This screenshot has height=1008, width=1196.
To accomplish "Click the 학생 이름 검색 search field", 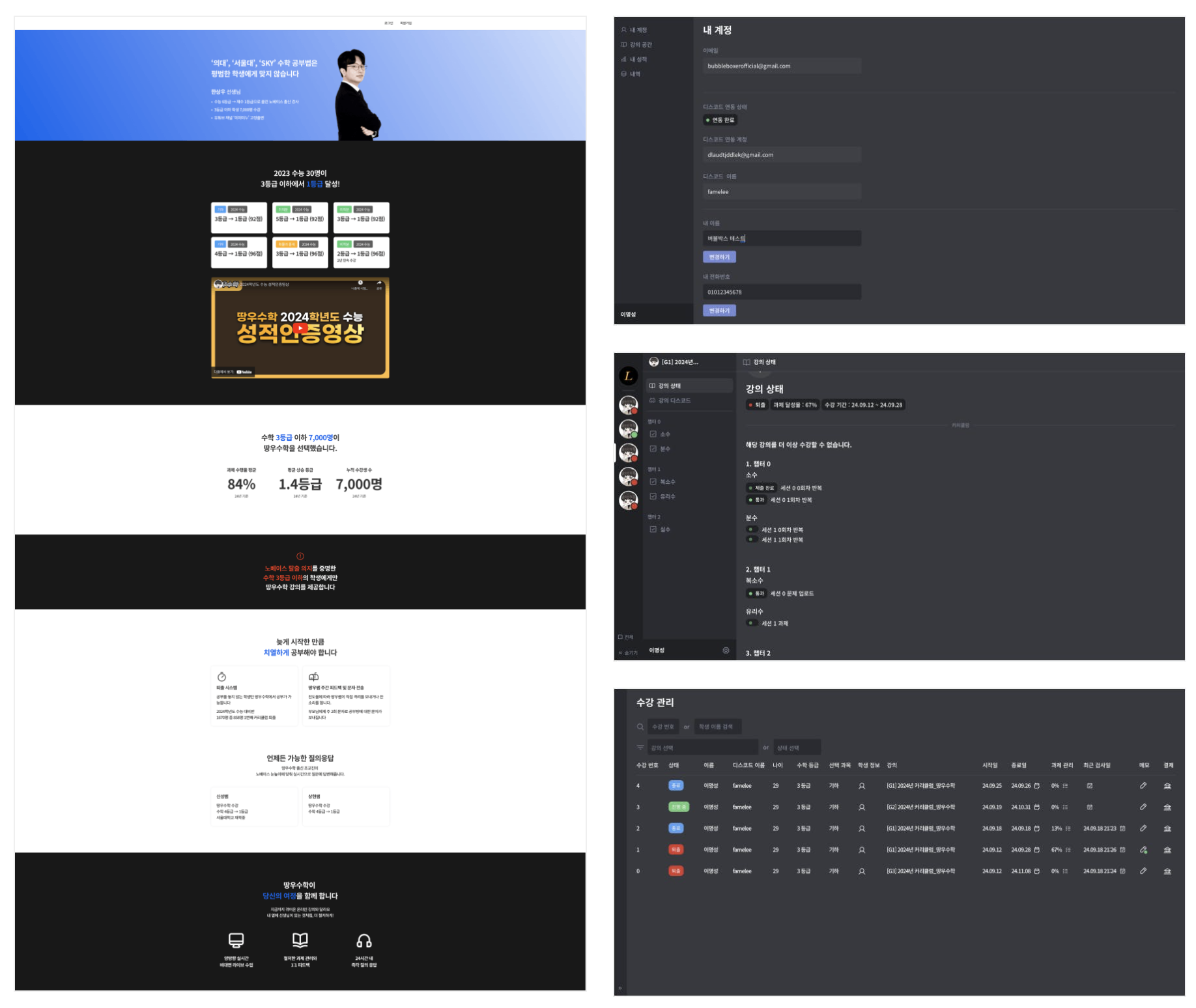I will [x=717, y=727].
